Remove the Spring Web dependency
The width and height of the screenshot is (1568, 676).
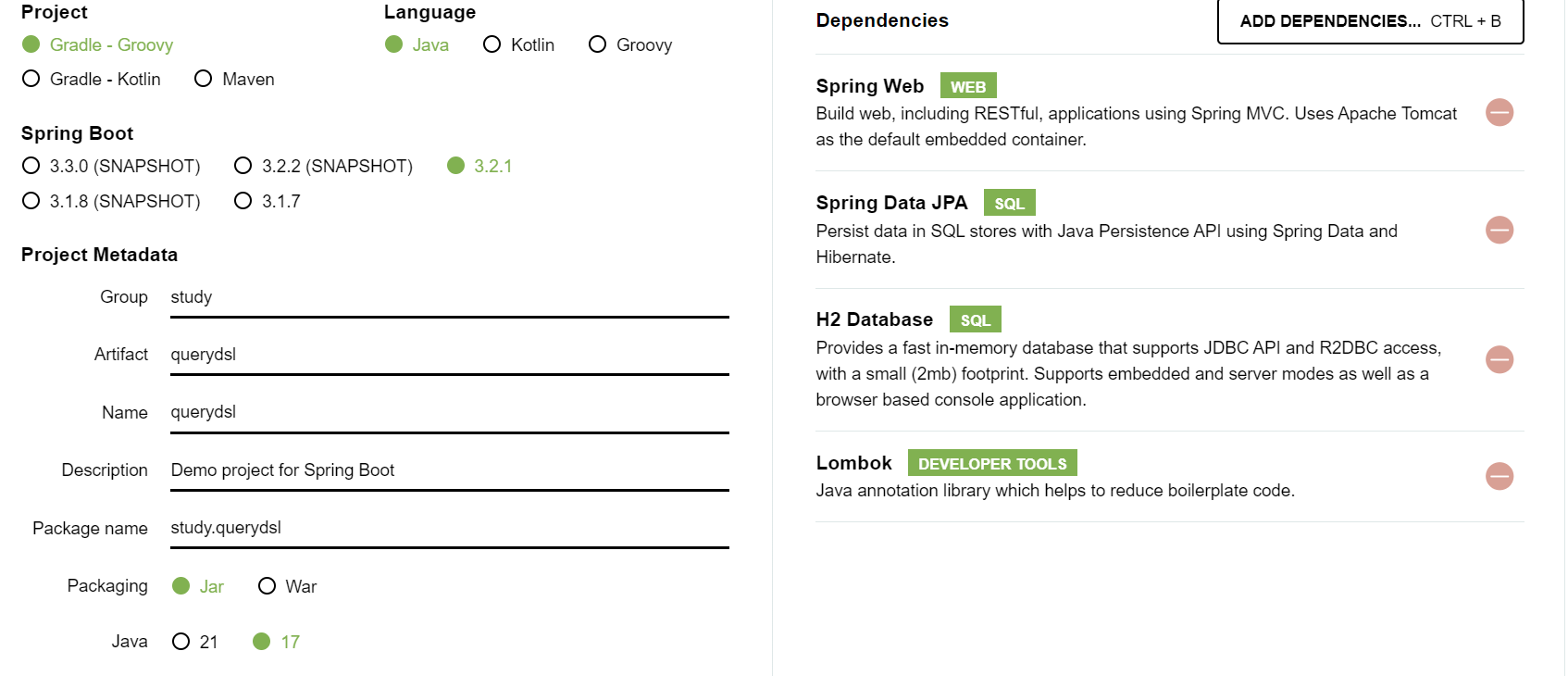click(x=1500, y=112)
